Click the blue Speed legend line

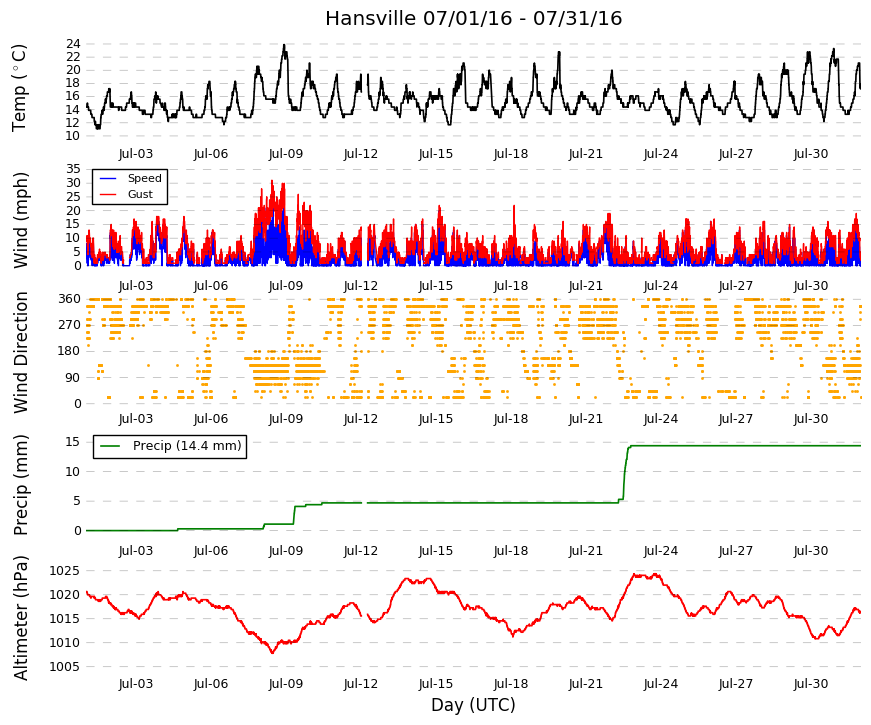108,178
